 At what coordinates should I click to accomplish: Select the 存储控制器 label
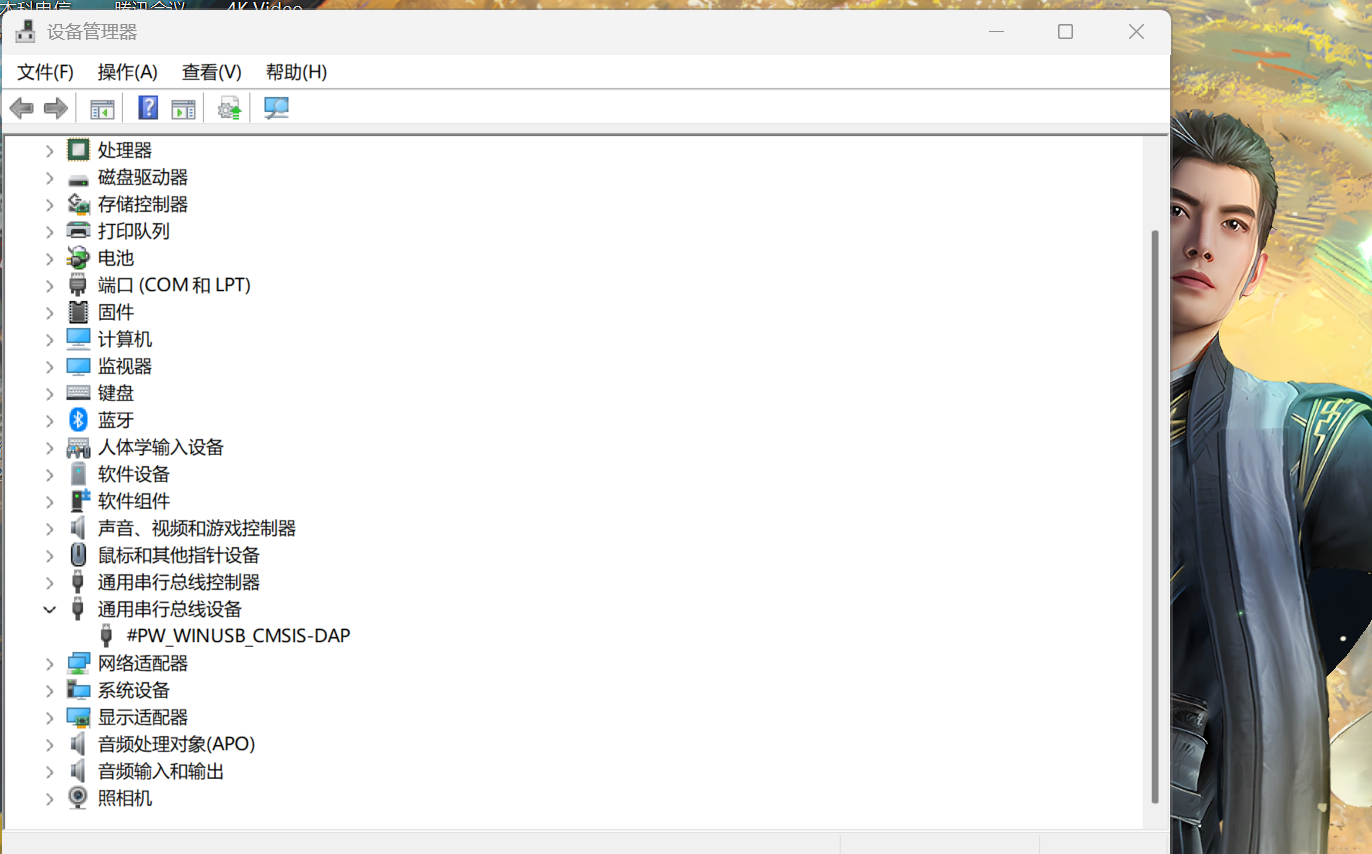point(143,204)
